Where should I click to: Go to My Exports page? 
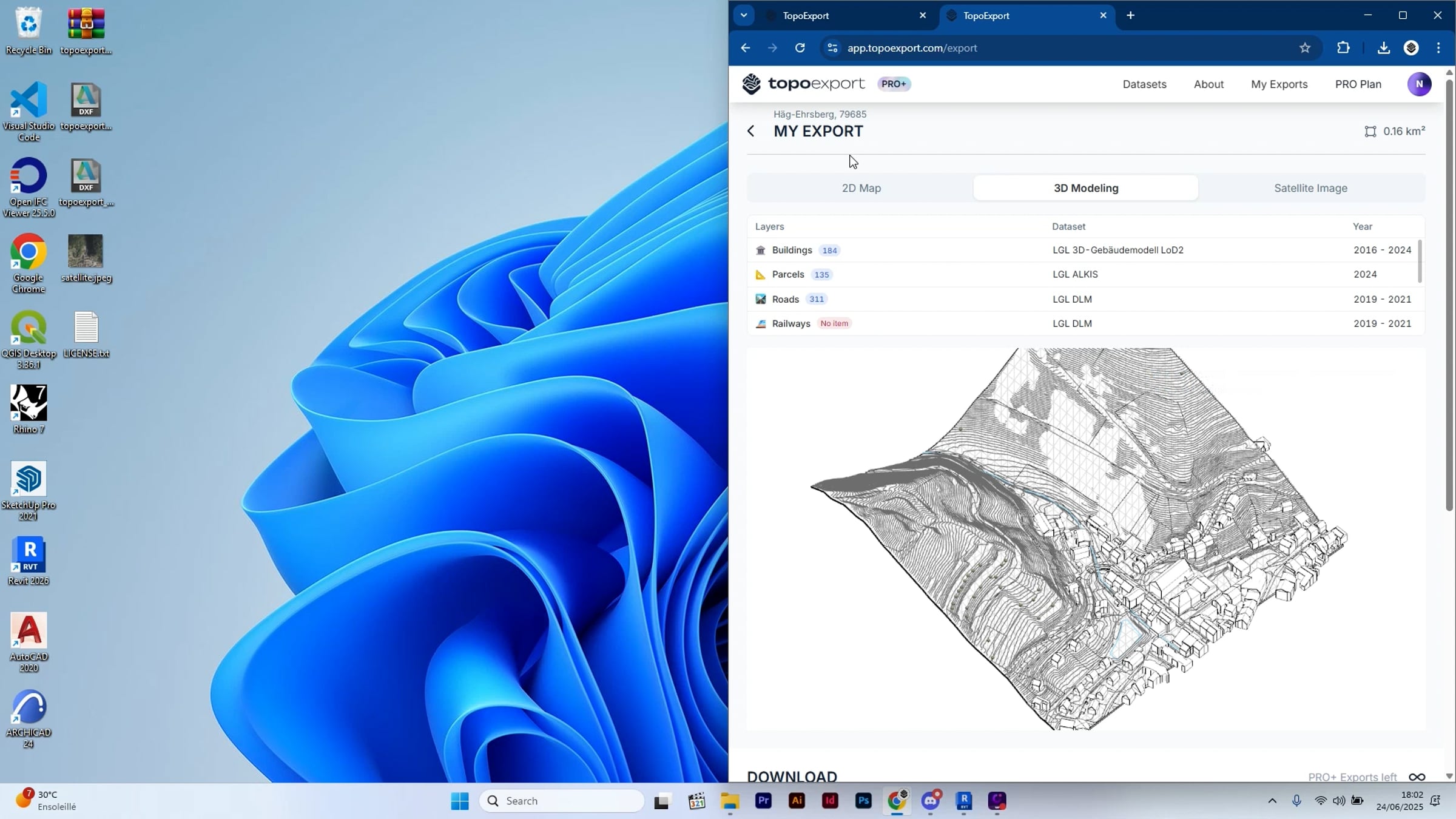[x=1279, y=84]
